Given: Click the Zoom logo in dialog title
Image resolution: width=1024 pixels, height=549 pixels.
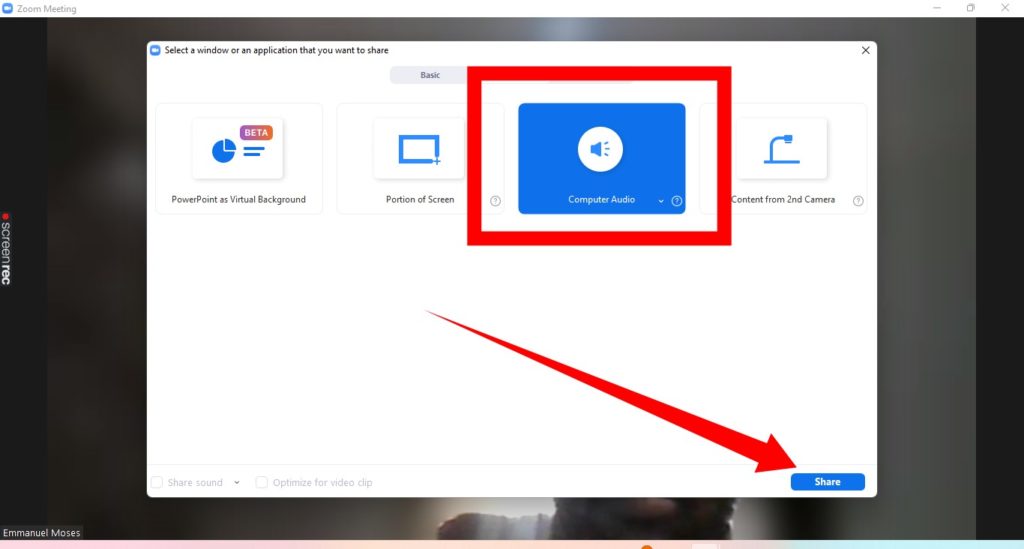Looking at the screenshot, I should [x=155, y=50].
